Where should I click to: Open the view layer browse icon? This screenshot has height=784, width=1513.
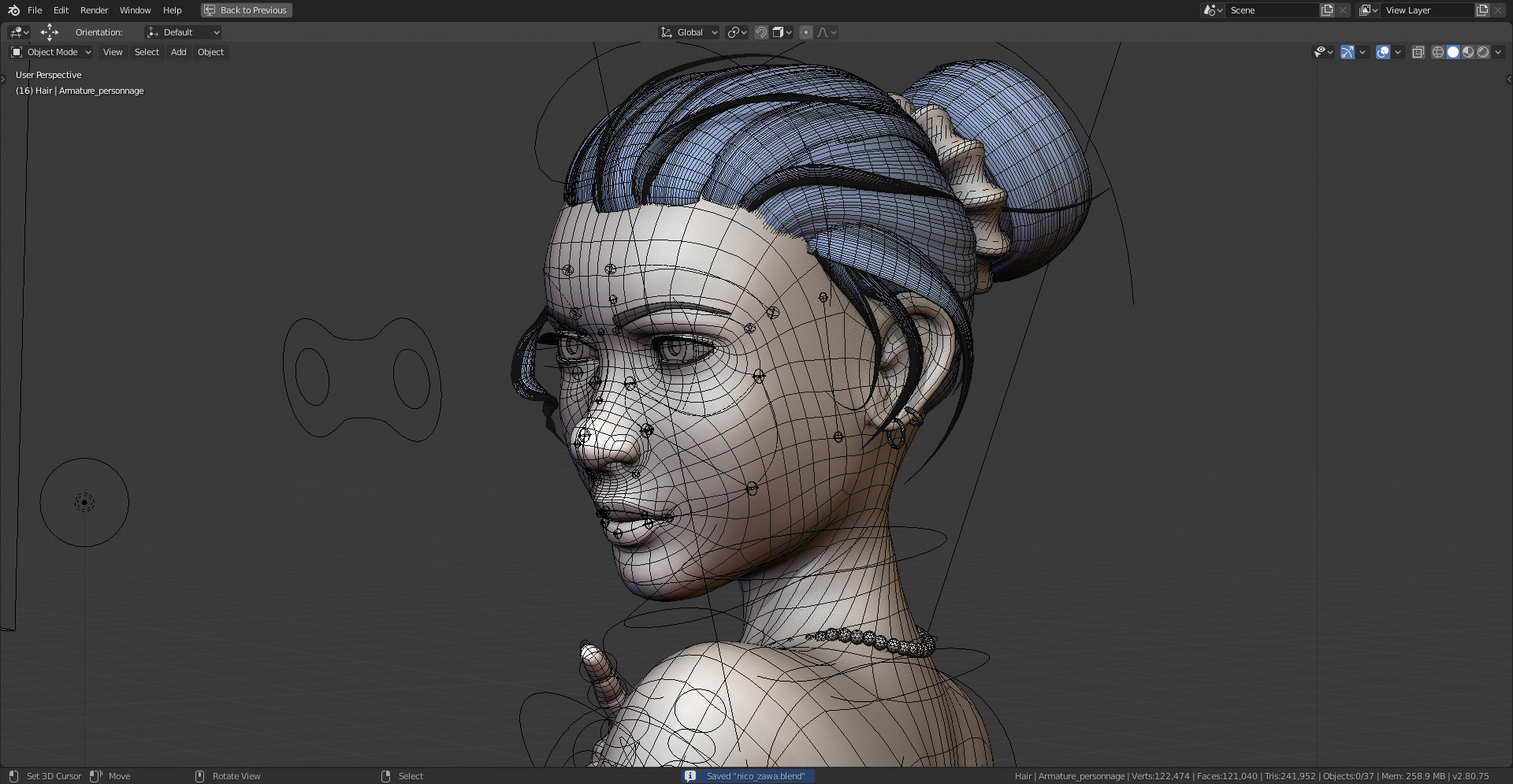(x=1369, y=10)
